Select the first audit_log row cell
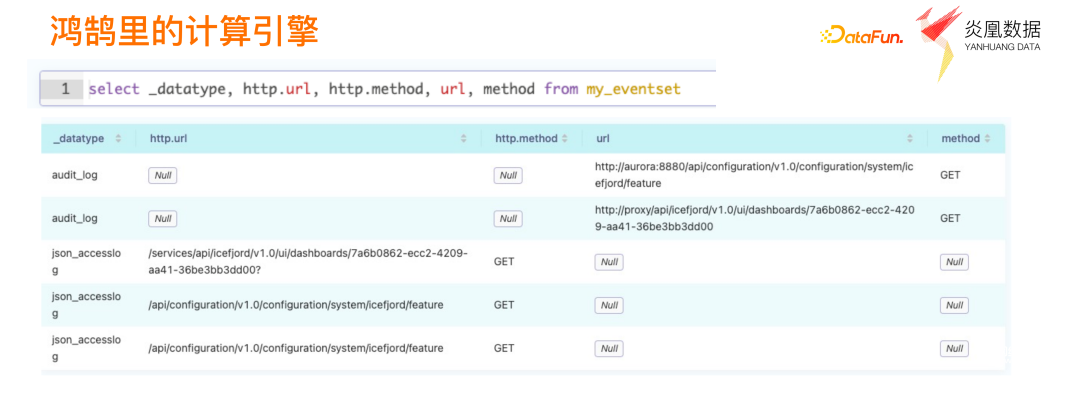 pos(76,175)
